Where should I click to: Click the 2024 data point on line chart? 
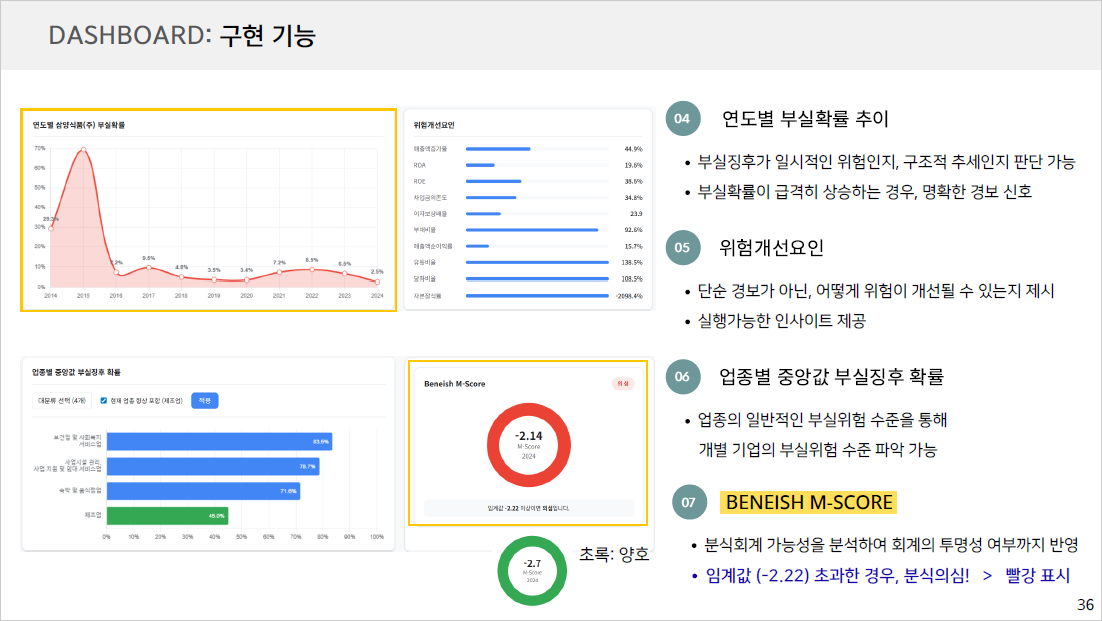pos(377,282)
